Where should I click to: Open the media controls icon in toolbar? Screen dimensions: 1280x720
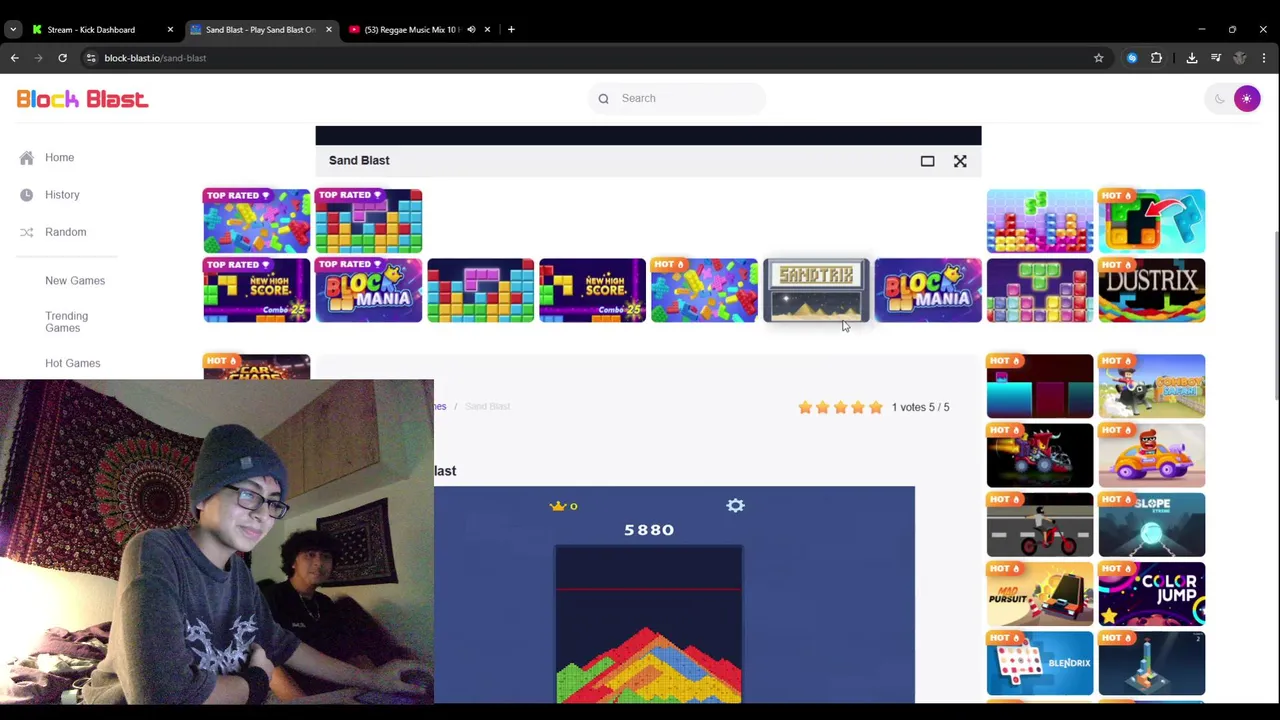tap(1216, 58)
